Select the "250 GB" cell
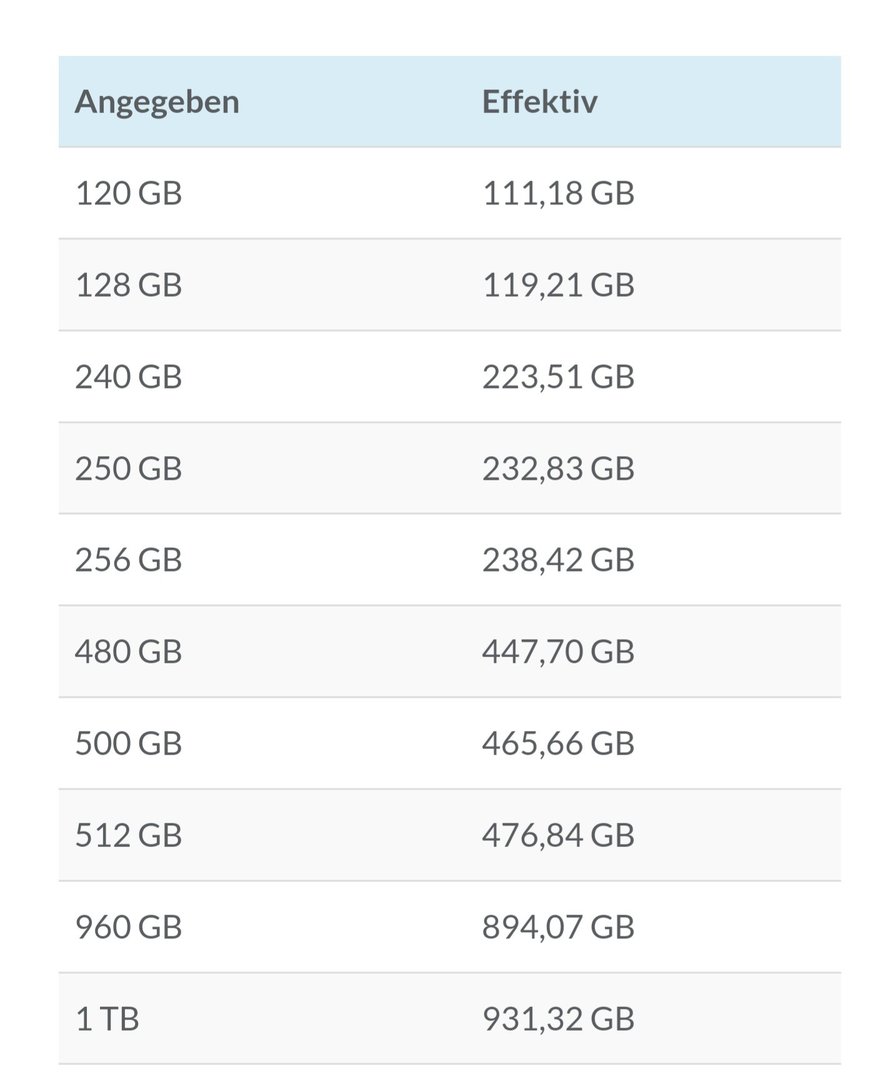The height and width of the screenshot is (1080, 895). 129,468
